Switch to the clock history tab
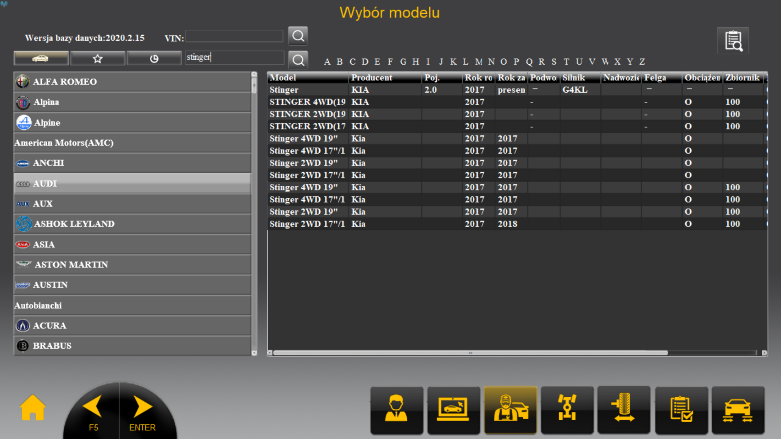The image size is (781, 439). coord(154,58)
